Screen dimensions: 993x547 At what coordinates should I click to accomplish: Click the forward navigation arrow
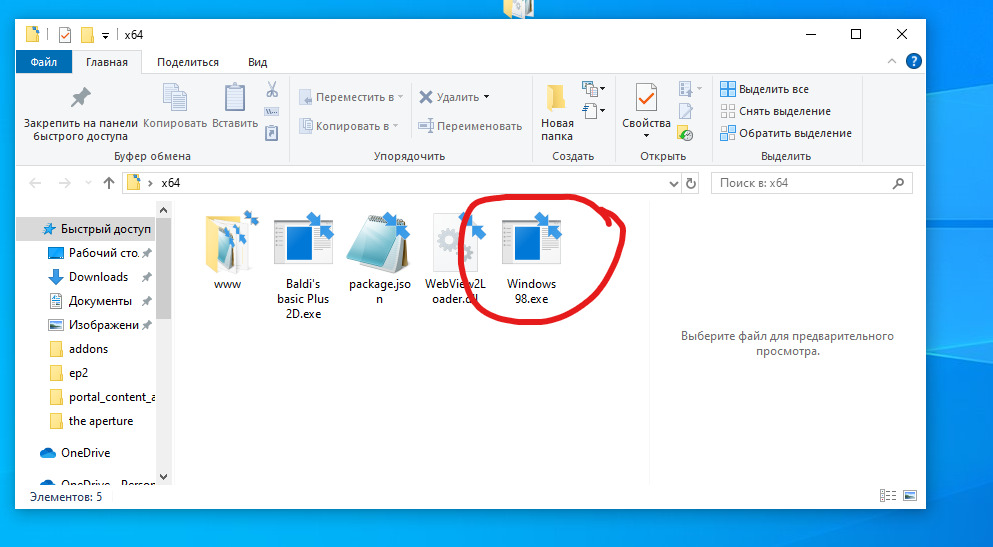click(65, 183)
